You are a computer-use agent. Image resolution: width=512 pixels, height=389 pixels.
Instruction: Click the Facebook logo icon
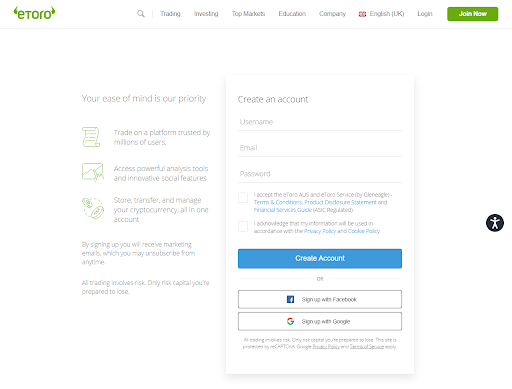tap(290, 299)
